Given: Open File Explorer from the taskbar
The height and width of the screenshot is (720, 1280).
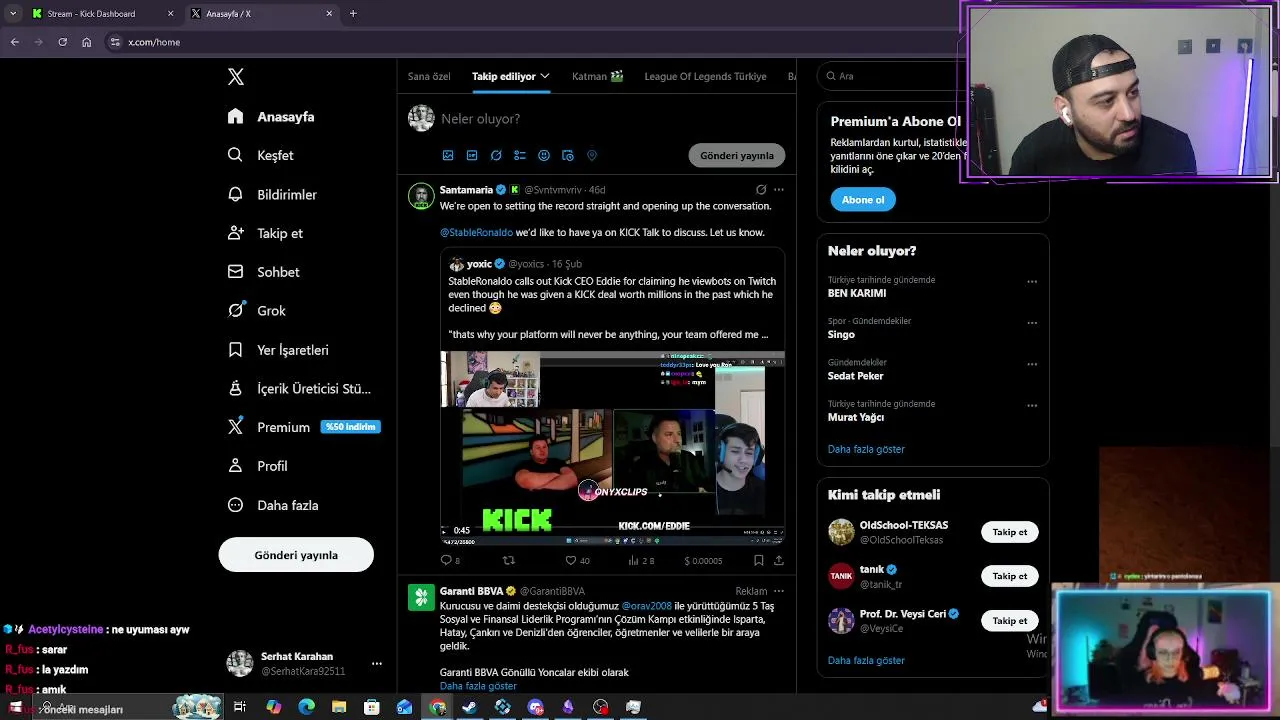Looking at the screenshot, I should [x=339, y=707].
